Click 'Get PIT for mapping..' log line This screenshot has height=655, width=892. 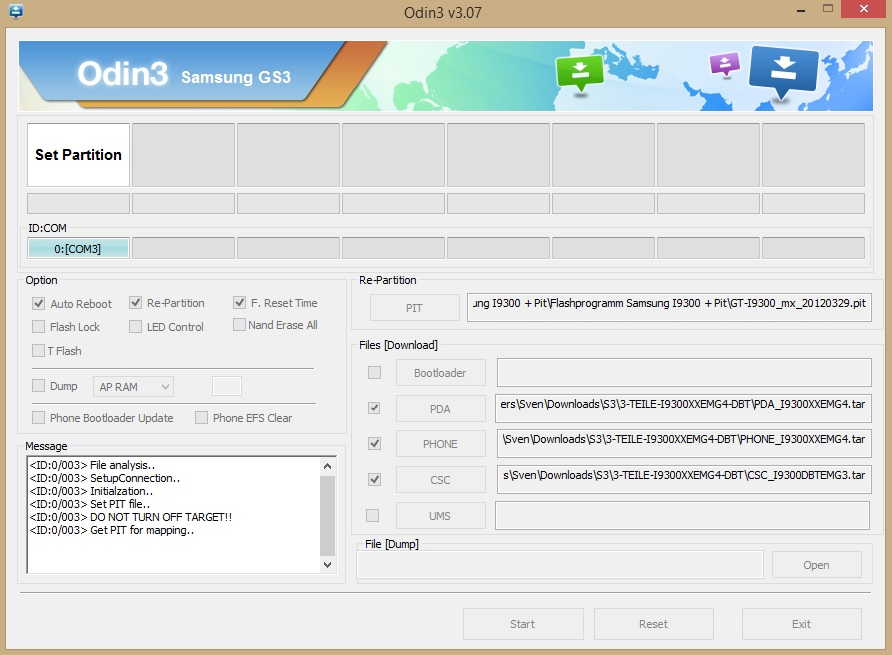click(112, 530)
